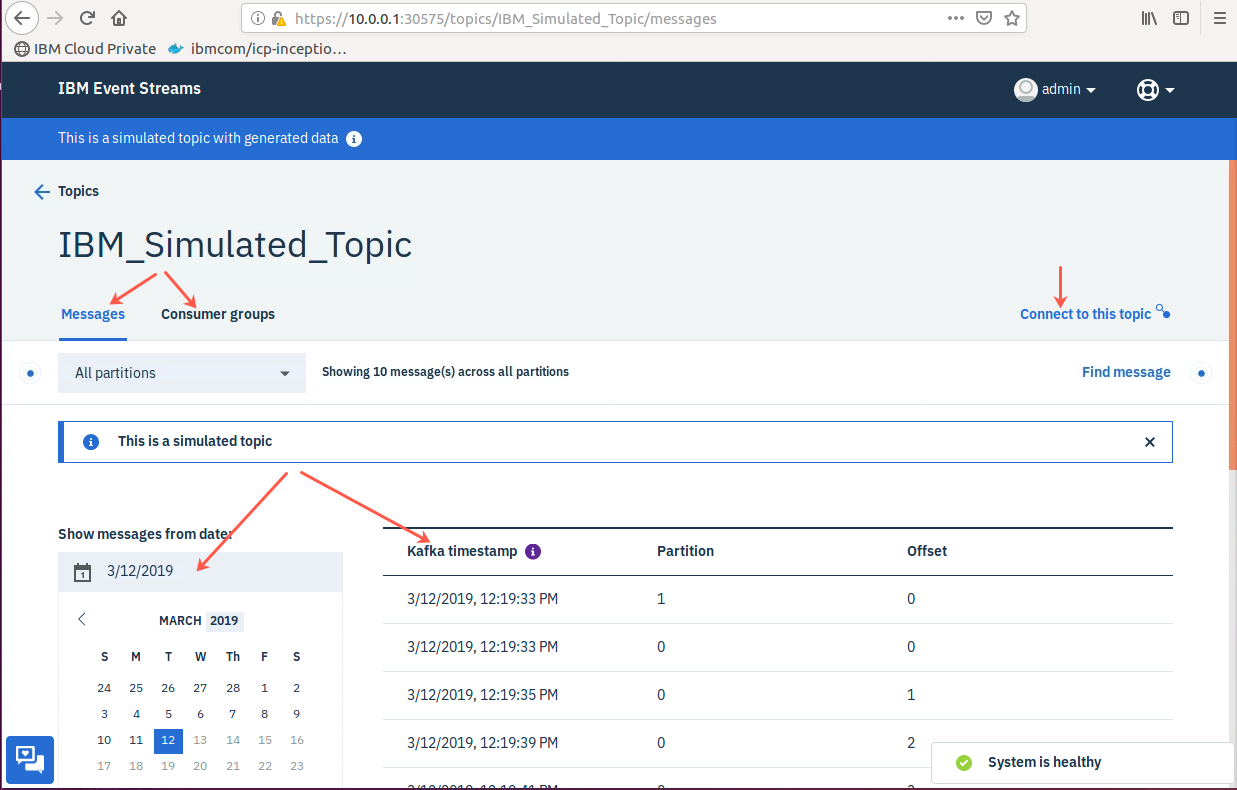Select March 12 in the calendar
This screenshot has width=1237, height=790.
(168, 740)
